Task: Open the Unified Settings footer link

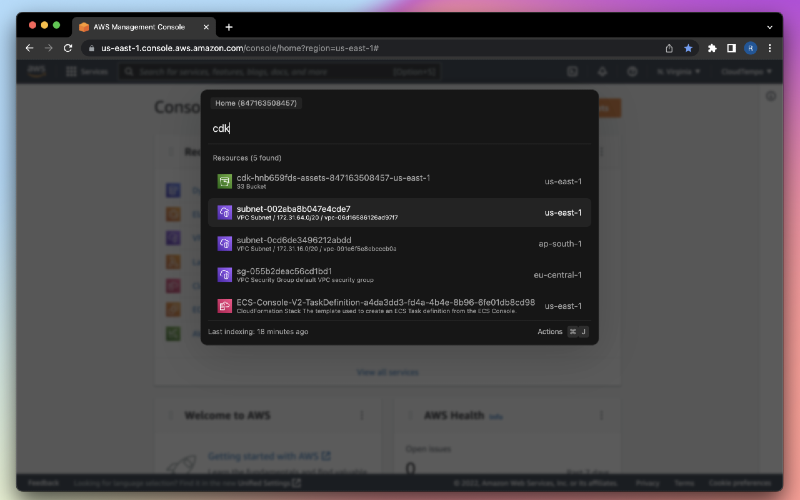Action: [x=269, y=483]
